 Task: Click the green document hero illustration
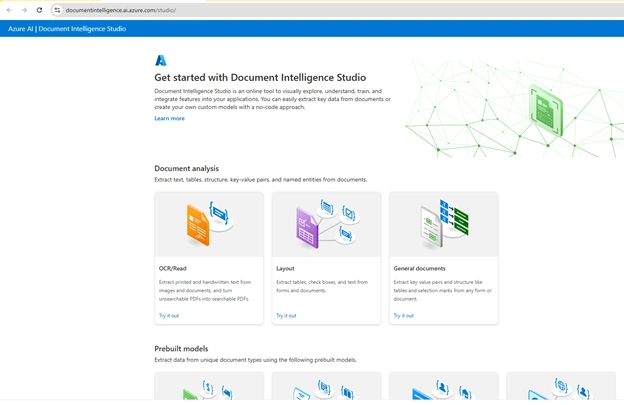pyautogui.click(x=546, y=110)
